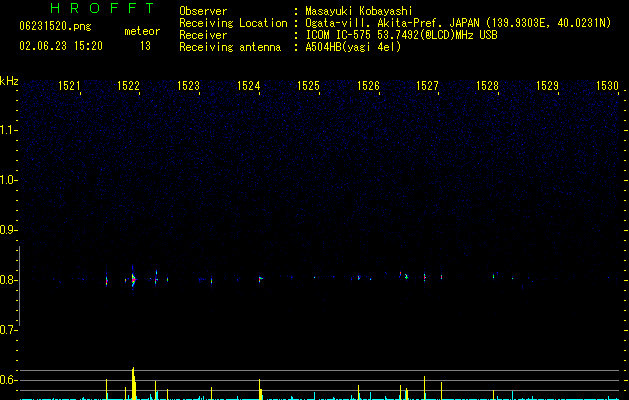
Task: Click the 1529 time axis marker
Action: click(x=547, y=86)
